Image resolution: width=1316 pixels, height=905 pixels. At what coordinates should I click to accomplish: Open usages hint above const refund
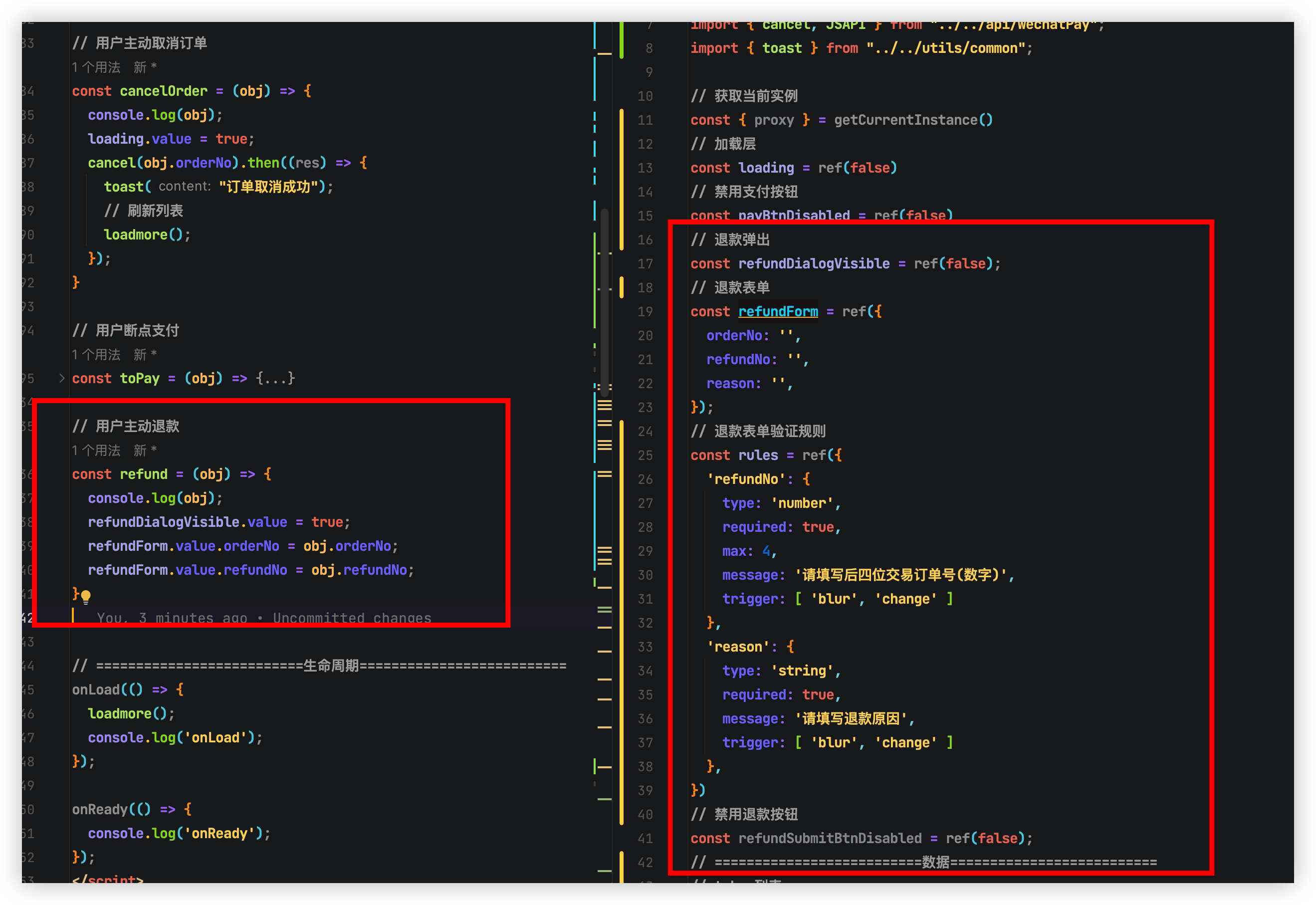click(x=96, y=451)
